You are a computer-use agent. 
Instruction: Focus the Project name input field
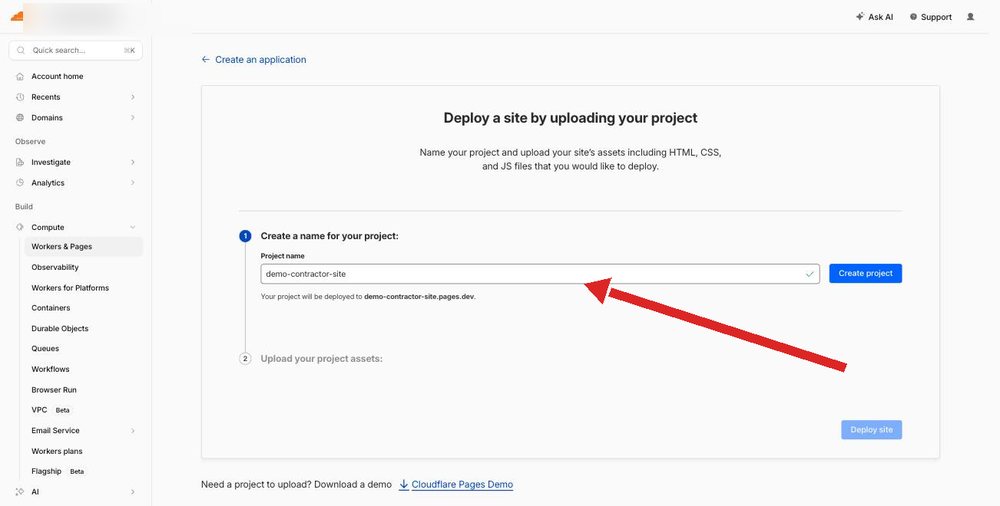pyautogui.click(x=540, y=274)
